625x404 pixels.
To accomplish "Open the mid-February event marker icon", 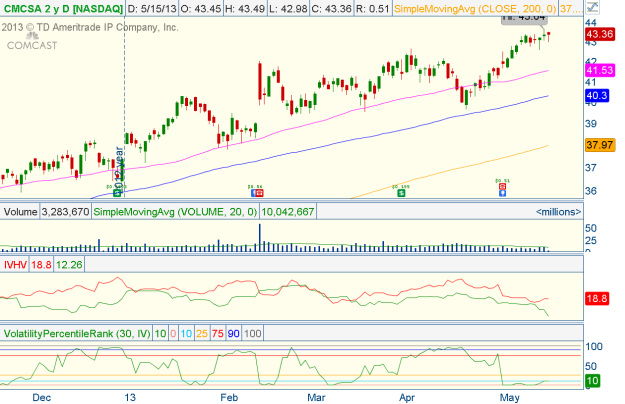I will point(254,190).
